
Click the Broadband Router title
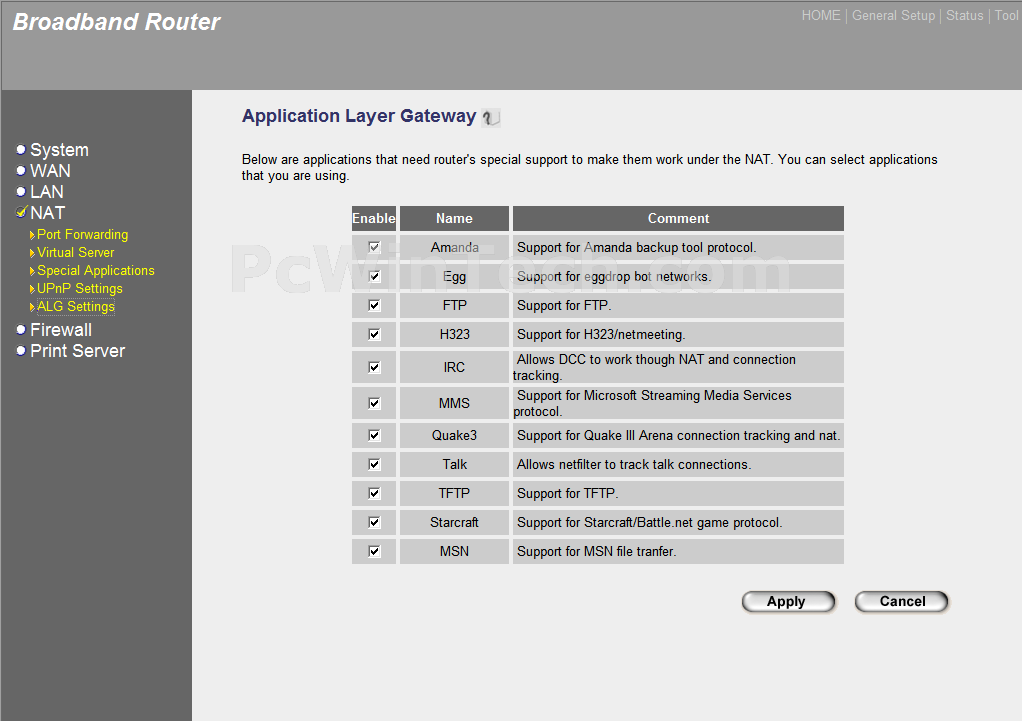coord(117,22)
